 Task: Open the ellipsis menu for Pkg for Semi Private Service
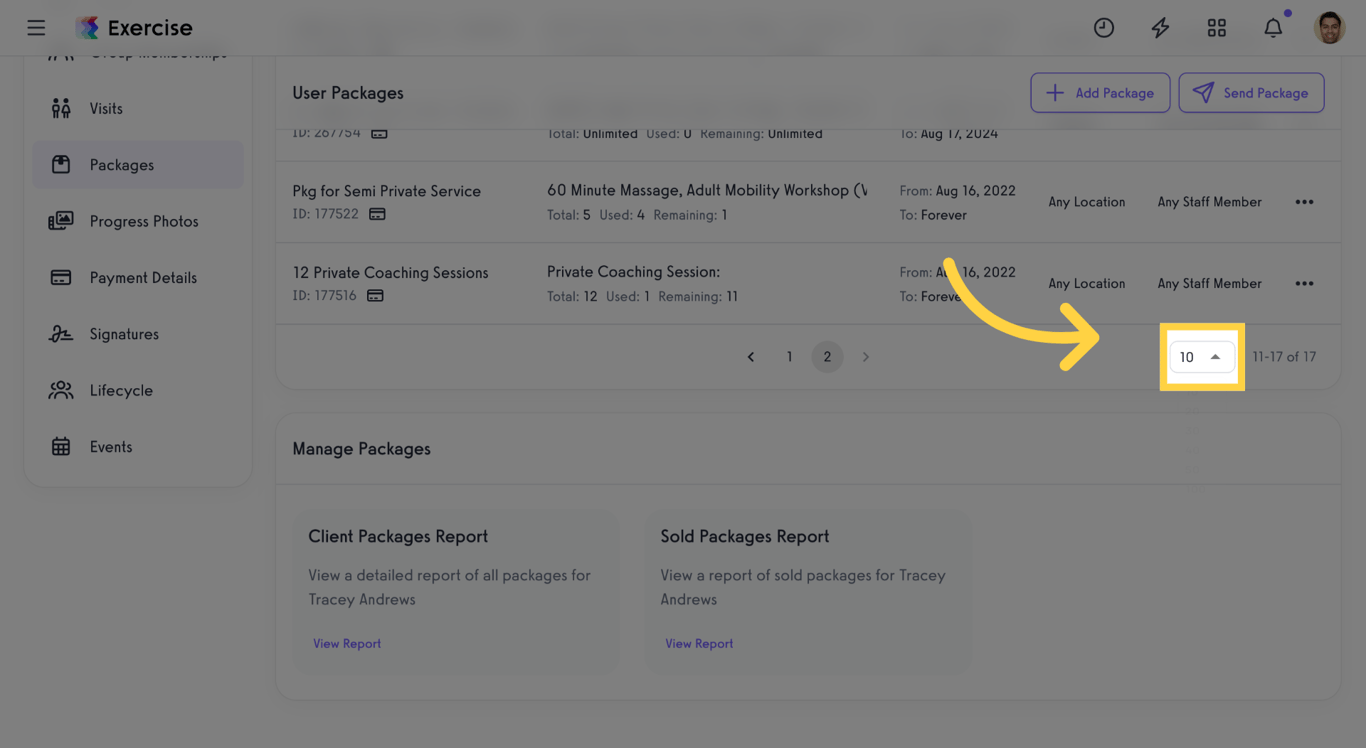(1304, 201)
